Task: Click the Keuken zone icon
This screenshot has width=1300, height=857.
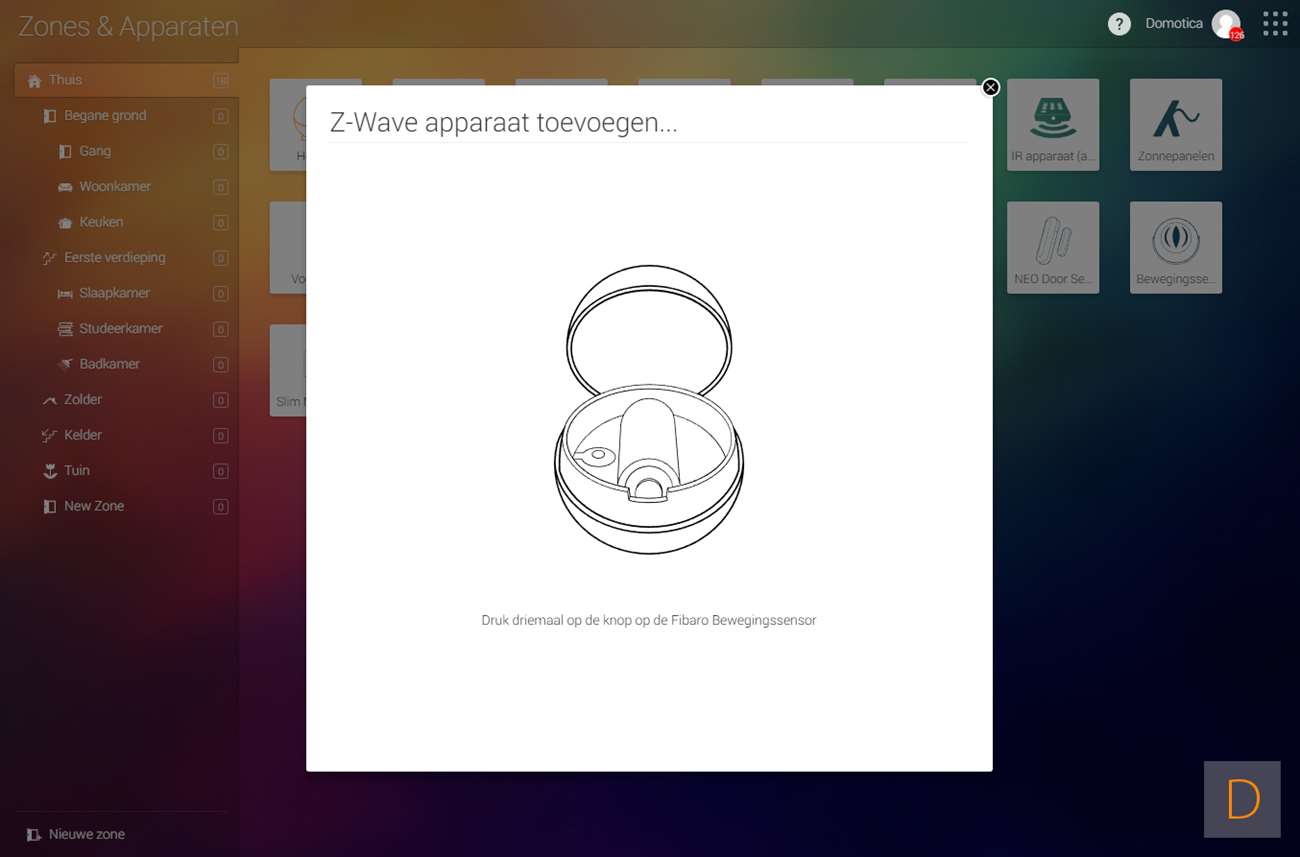Action: [65, 223]
